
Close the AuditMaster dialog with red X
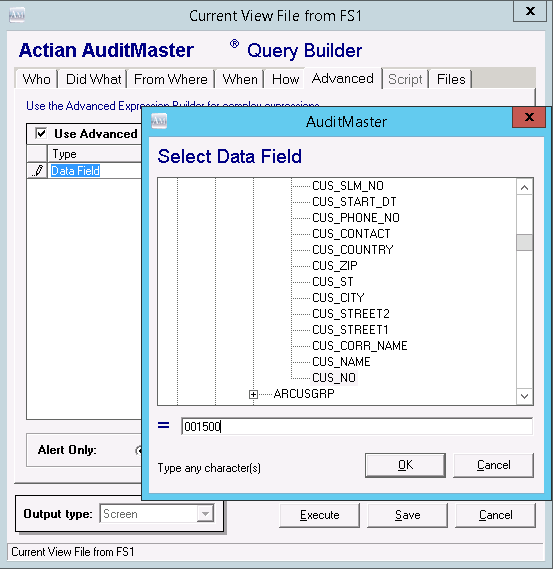(x=529, y=117)
